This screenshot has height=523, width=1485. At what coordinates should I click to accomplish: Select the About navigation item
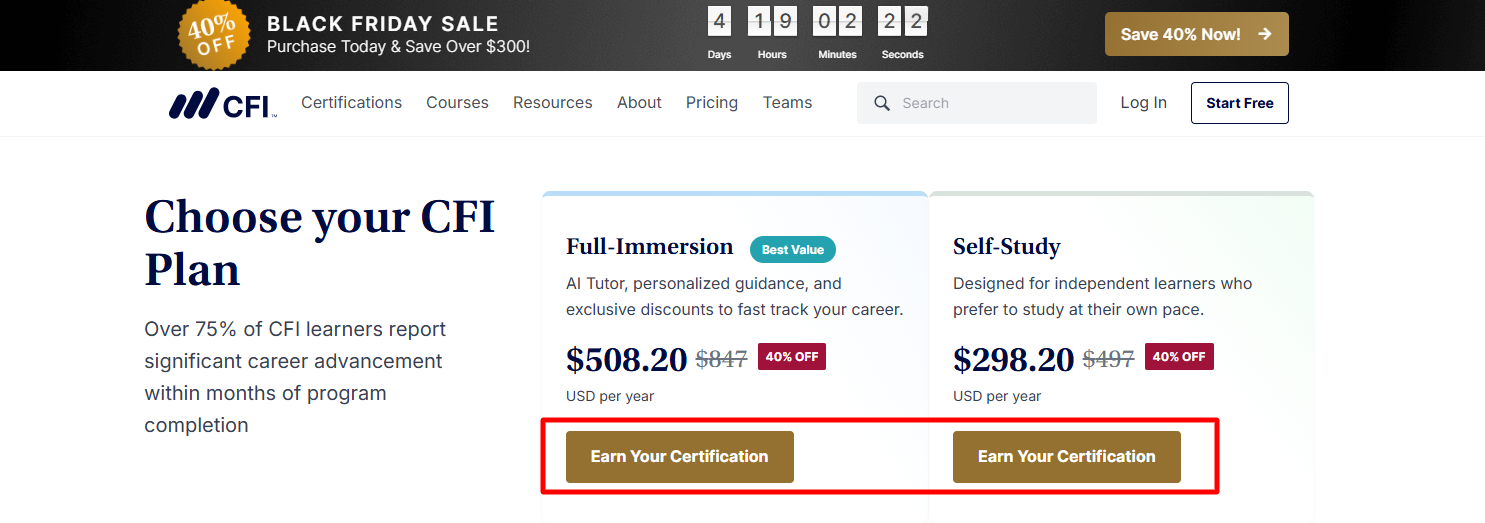(639, 103)
